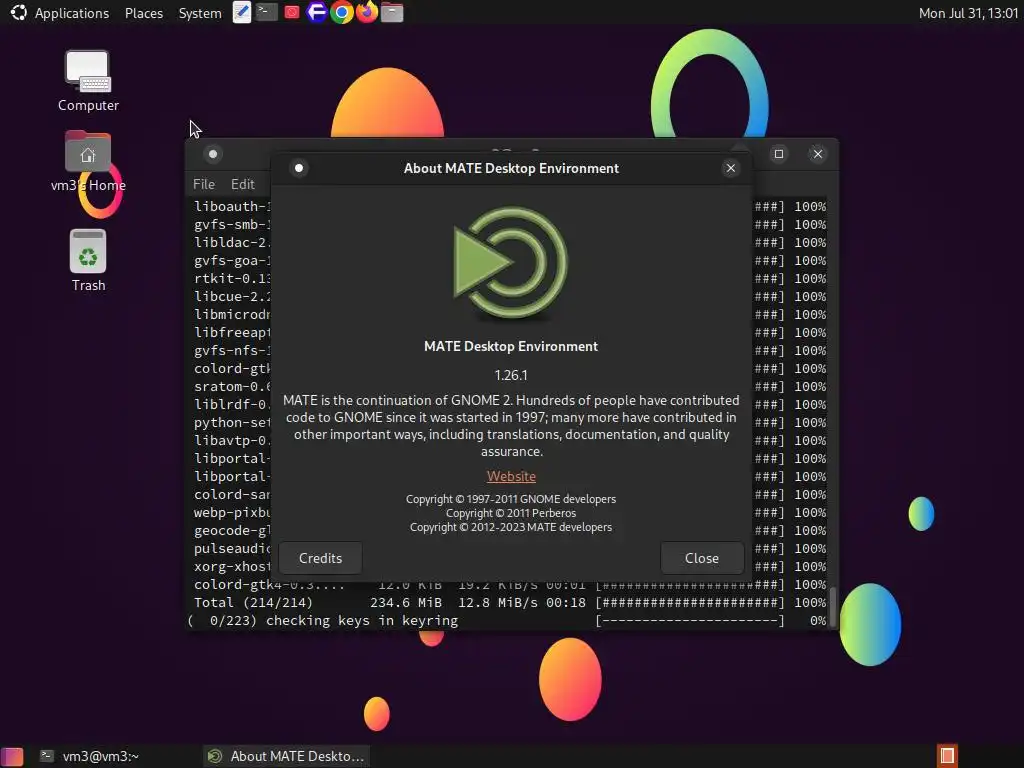
Task: Click the 'Copyright © 1997-2011 GNOME developers' line
Action: coord(511,499)
